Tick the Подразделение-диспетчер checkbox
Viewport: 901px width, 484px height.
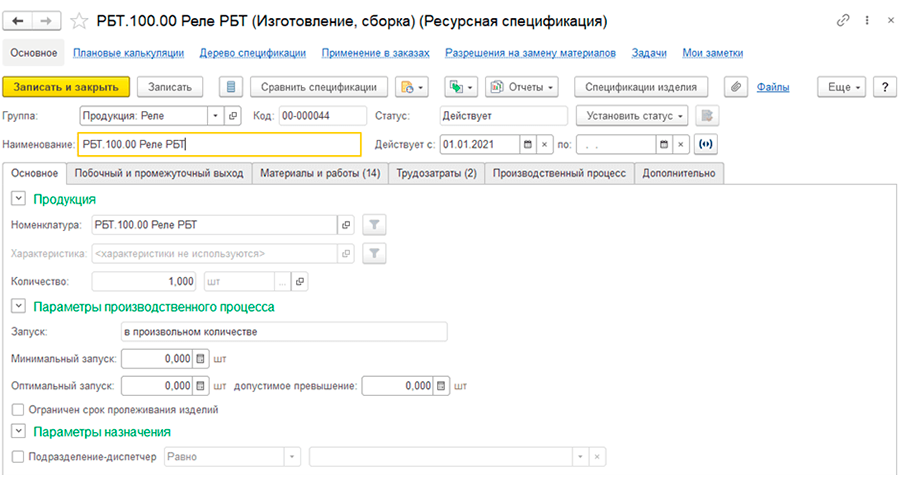tap(18, 457)
